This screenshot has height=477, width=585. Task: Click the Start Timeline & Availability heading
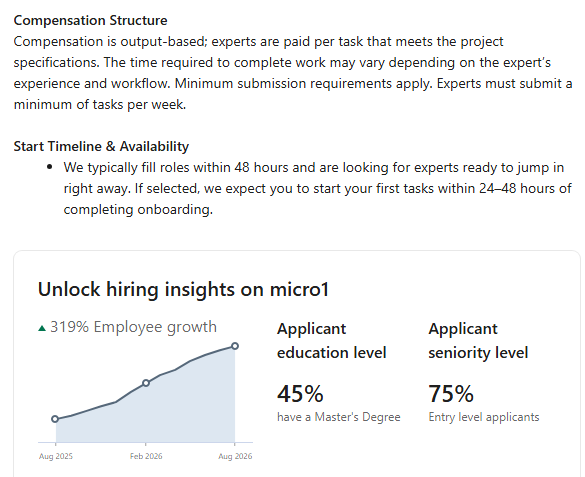coord(101,147)
